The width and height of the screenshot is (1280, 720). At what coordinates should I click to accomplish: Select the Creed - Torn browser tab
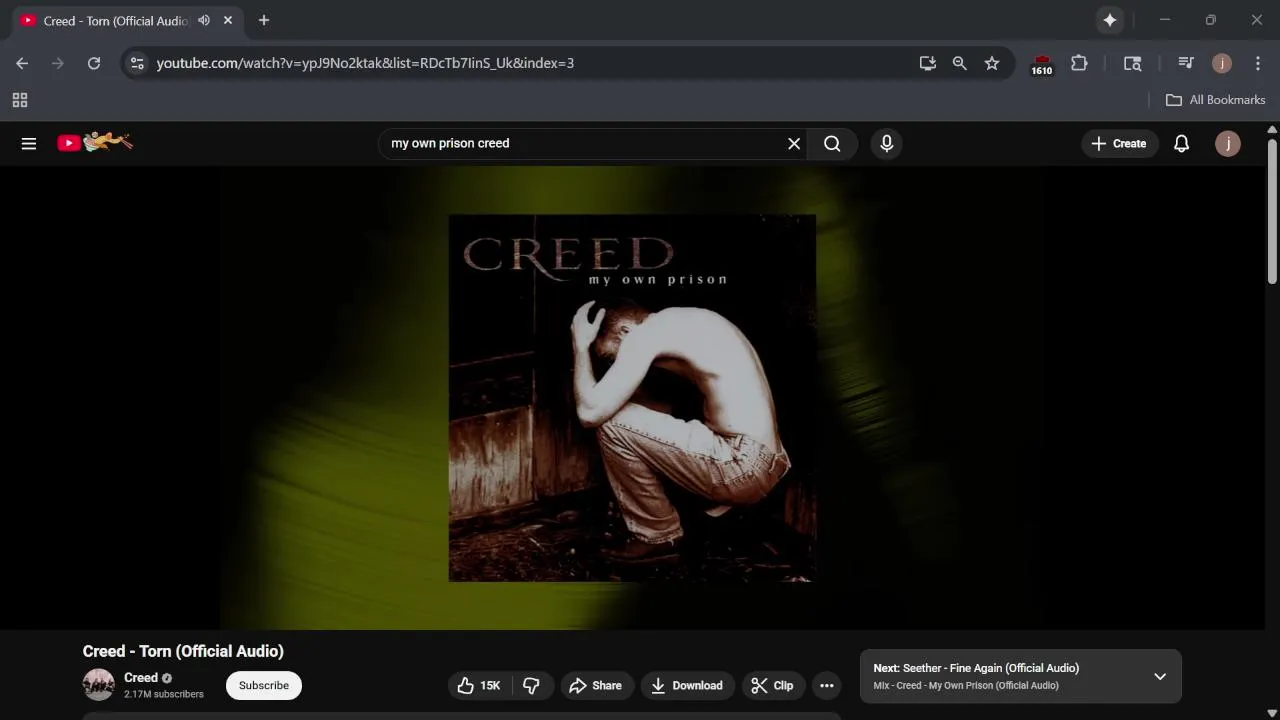[127, 20]
